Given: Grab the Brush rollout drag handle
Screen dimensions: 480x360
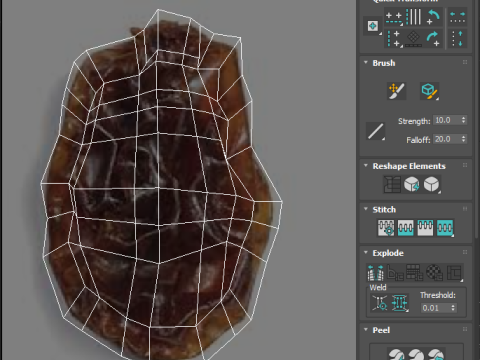Looking at the screenshot, I should coord(465,62).
